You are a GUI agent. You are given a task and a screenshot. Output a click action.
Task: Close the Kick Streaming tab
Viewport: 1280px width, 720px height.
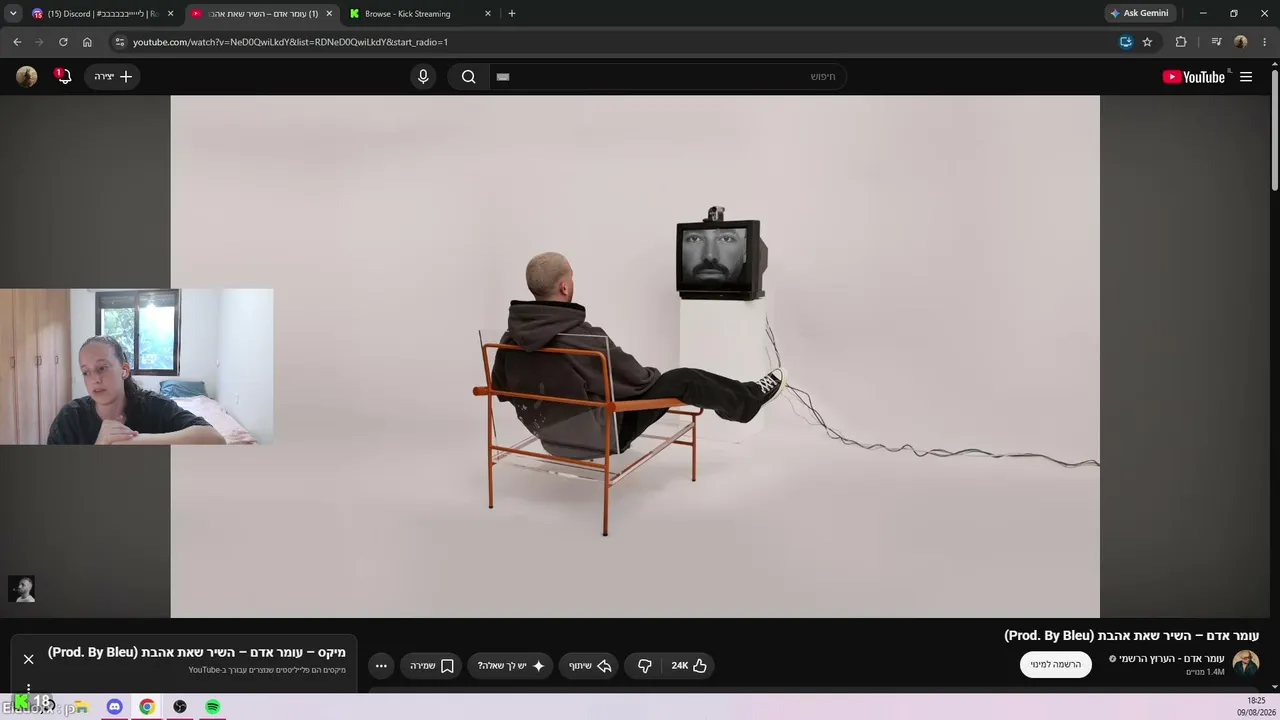(488, 14)
